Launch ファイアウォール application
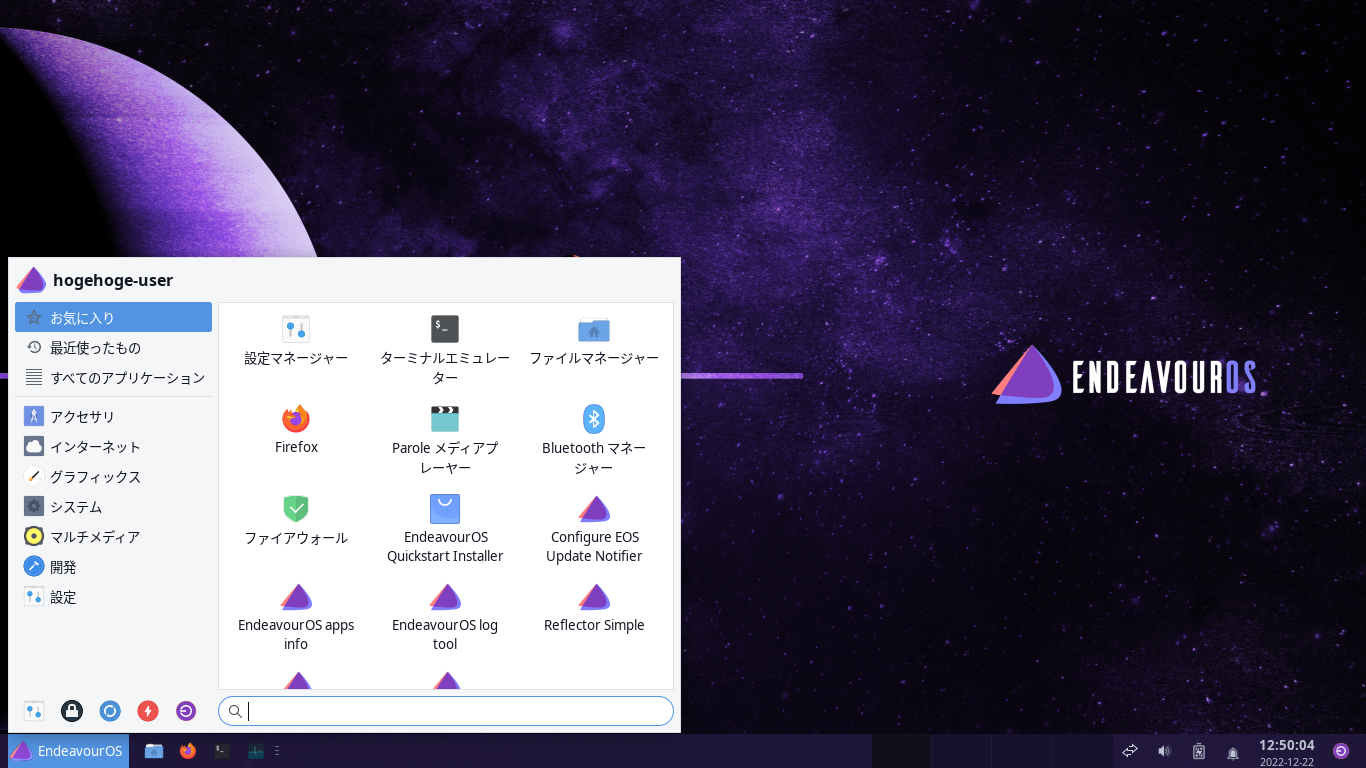This screenshot has height=768, width=1366. (x=296, y=520)
